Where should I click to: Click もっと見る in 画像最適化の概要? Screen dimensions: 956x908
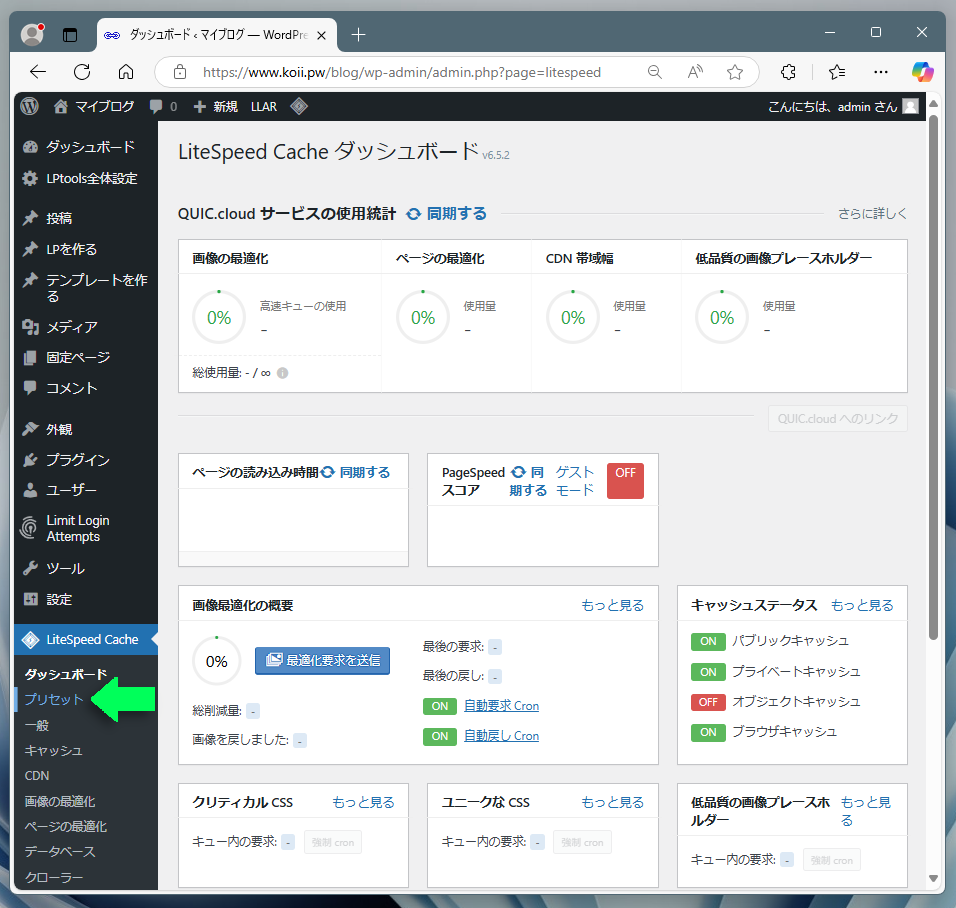click(613, 606)
